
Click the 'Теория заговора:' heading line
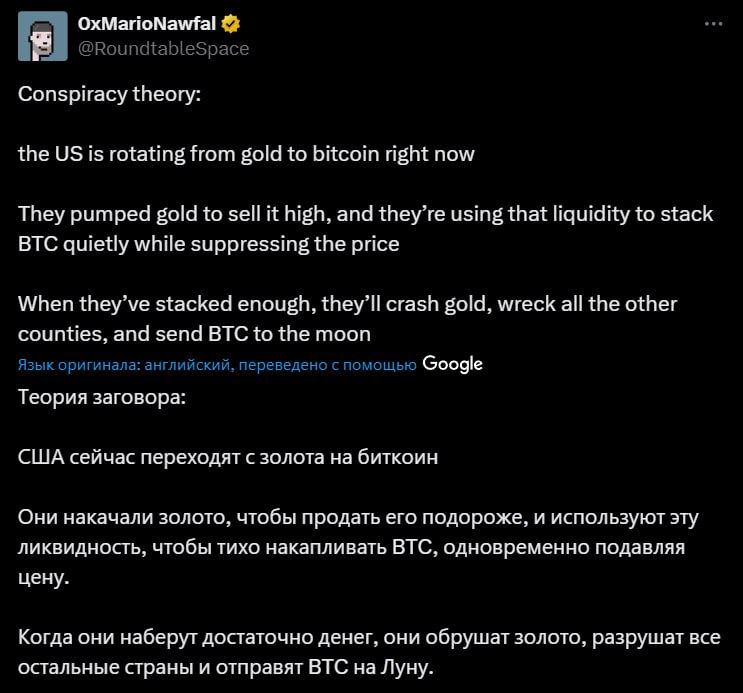[x=101, y=397]
